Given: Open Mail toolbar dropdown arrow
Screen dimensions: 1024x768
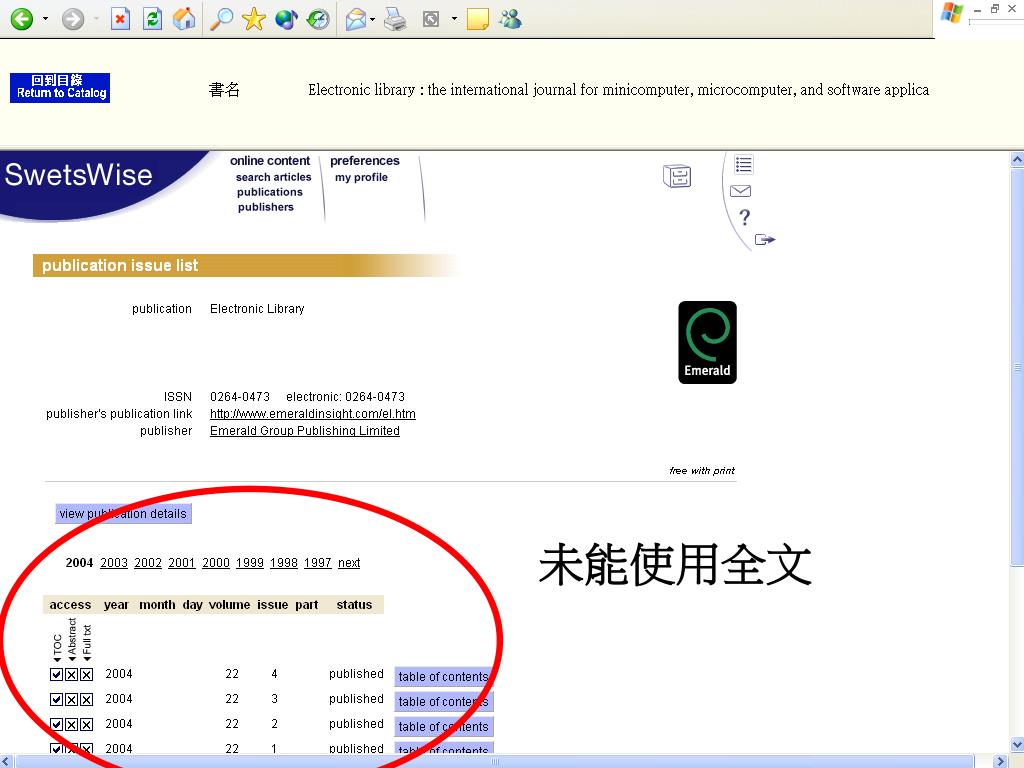Looking at the screenshot, I should click(x=372, y=19).
